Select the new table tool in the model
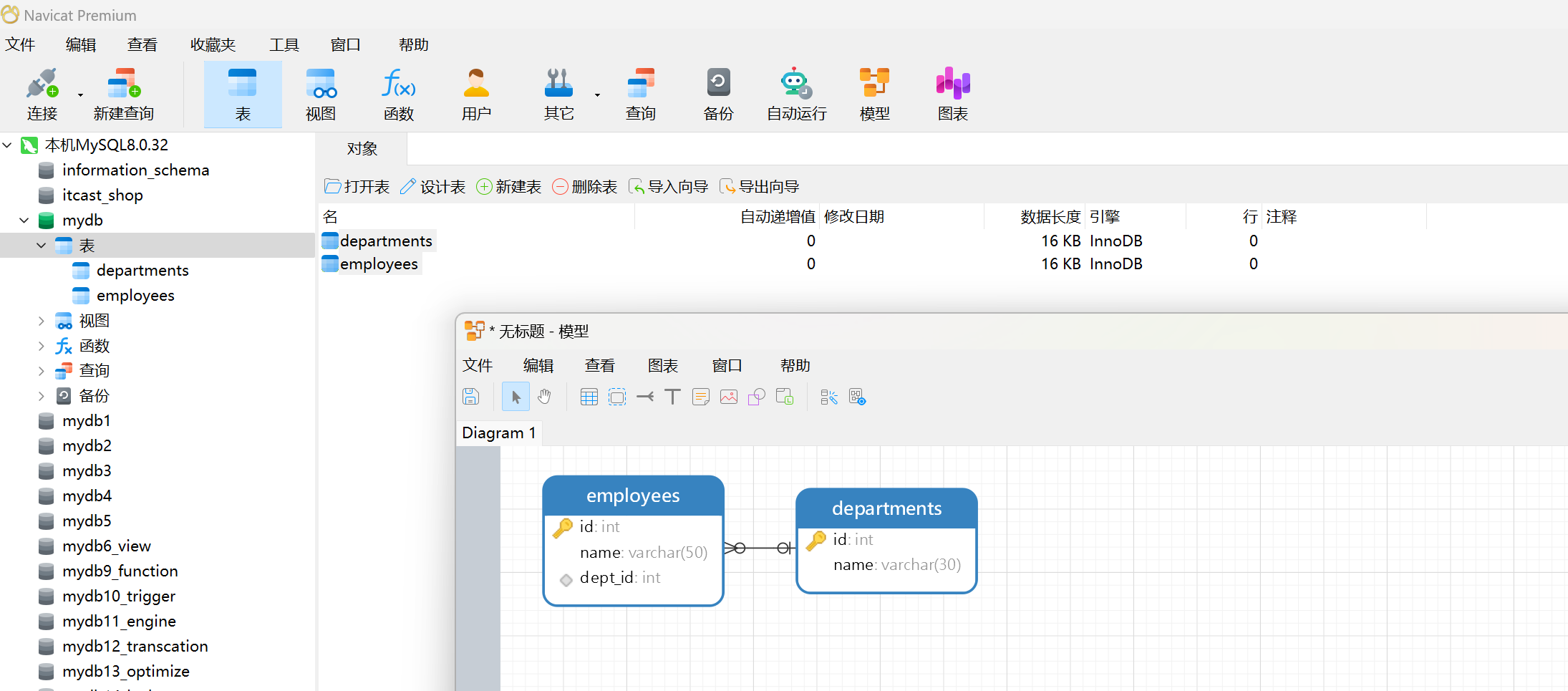Viewport: 1568px width, 691px height. pyautogui.click(x=589, y=396)
